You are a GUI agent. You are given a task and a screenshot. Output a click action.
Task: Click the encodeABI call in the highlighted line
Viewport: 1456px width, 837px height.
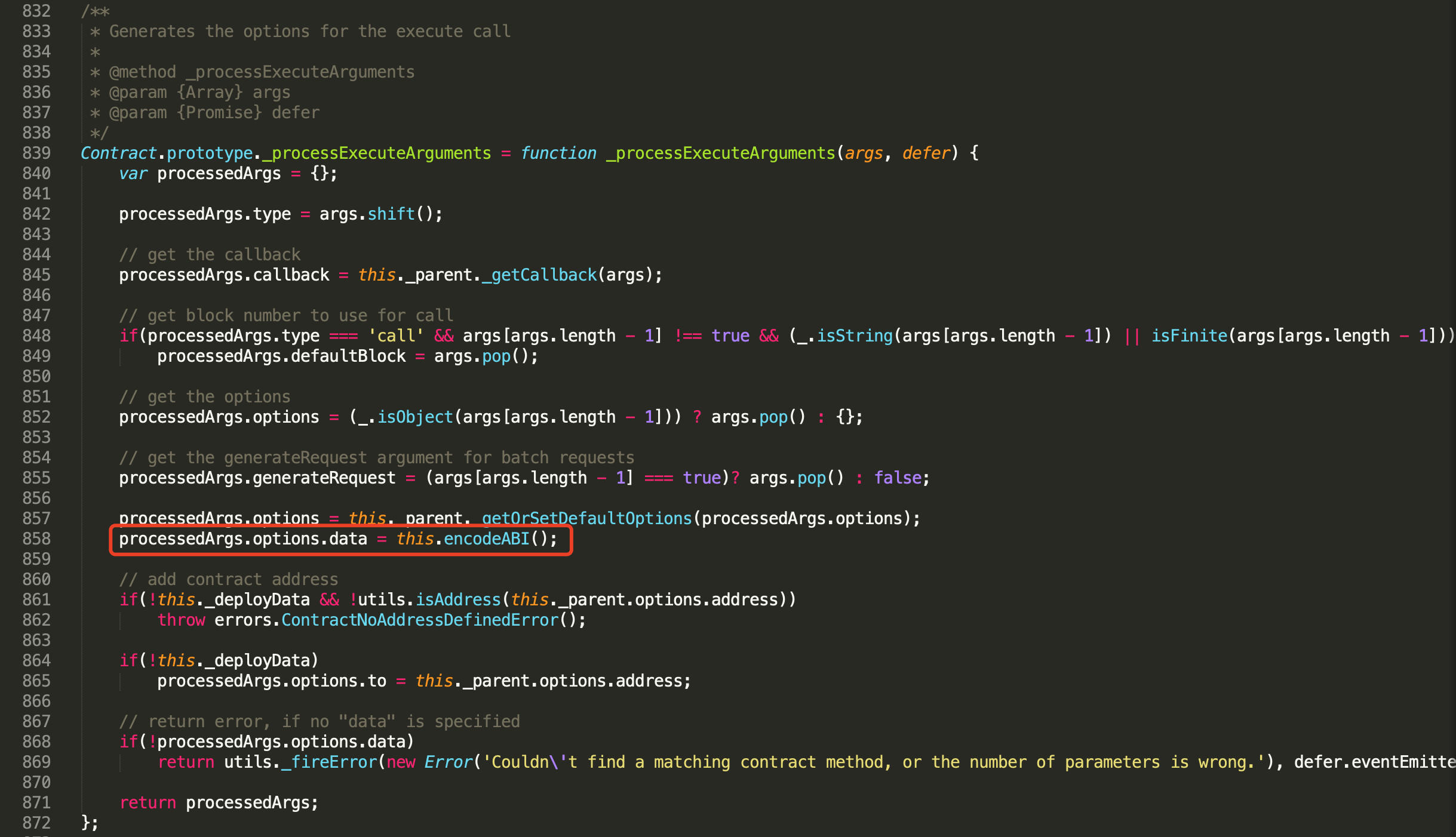[486, 538]
